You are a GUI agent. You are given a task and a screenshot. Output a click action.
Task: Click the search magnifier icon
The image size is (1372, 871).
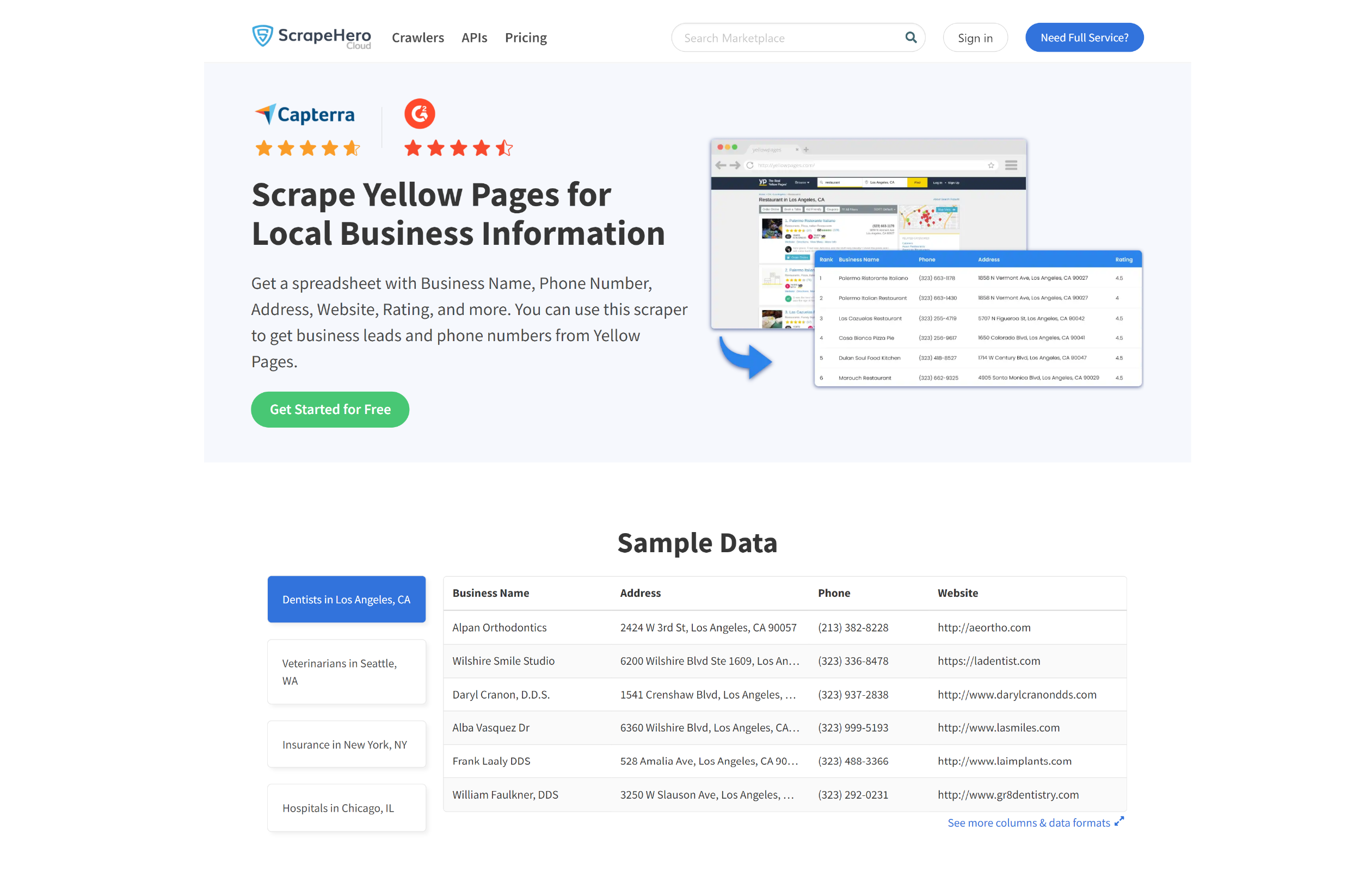point(910,37)
